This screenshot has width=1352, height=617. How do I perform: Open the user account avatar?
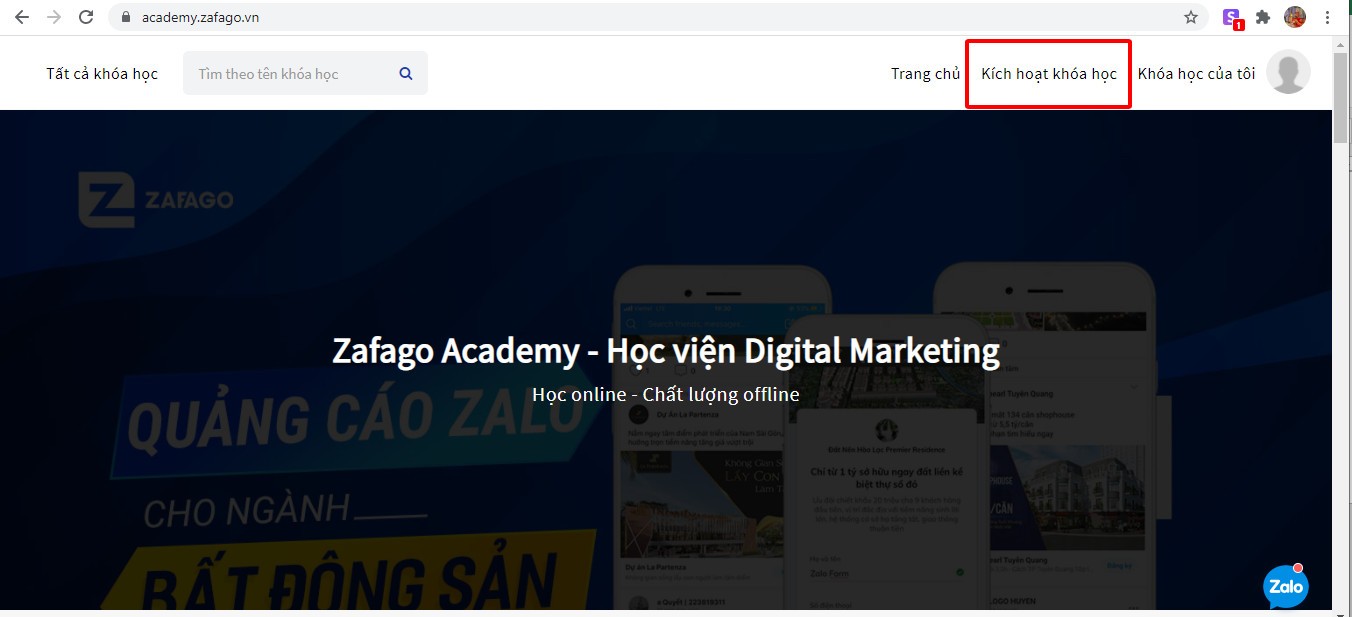1288,73
